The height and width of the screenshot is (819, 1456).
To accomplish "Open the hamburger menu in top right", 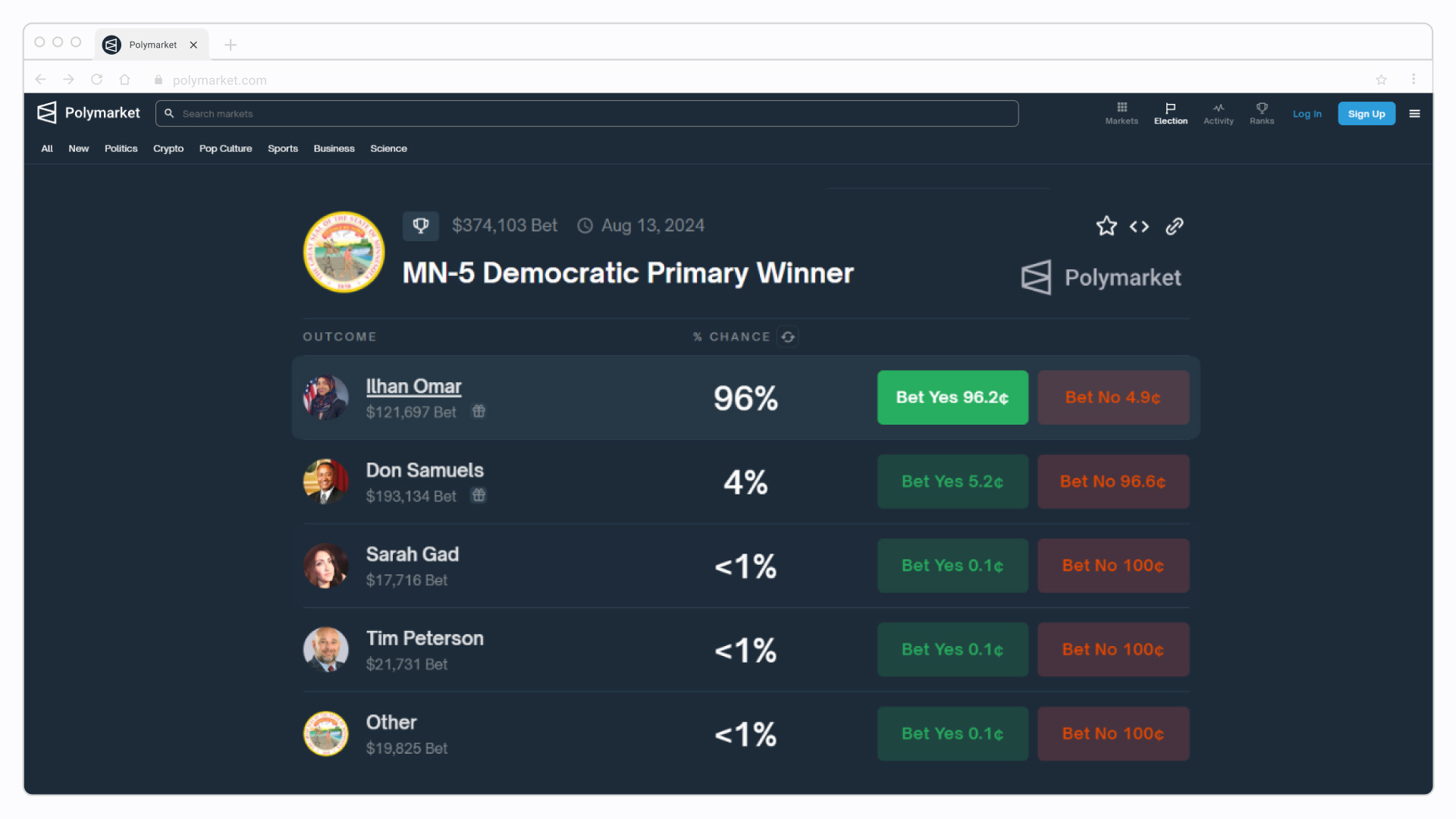I will 1414,113.
